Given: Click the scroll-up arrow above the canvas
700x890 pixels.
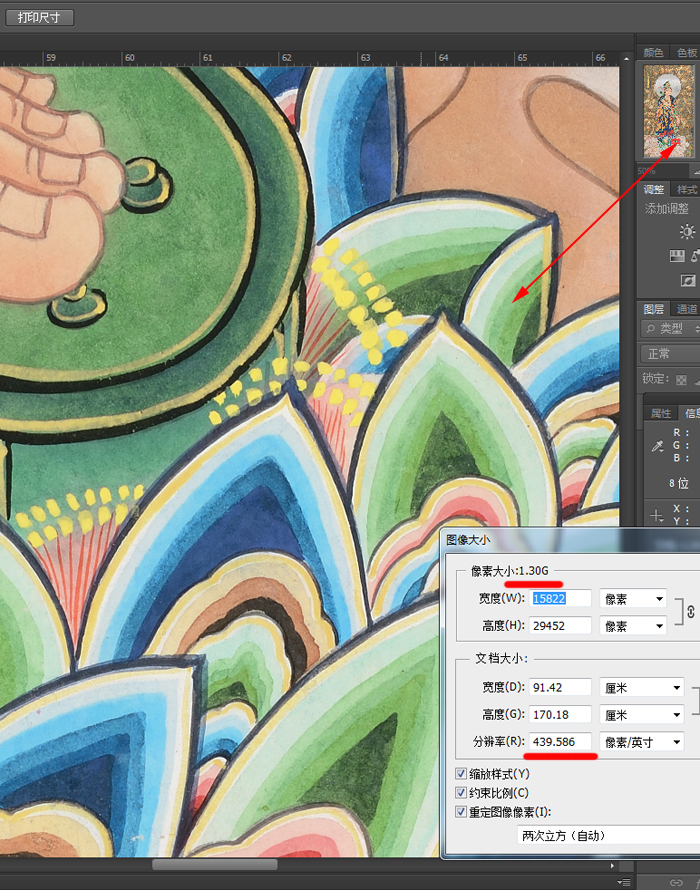Looking at the screenshot, I should (626, 58).
